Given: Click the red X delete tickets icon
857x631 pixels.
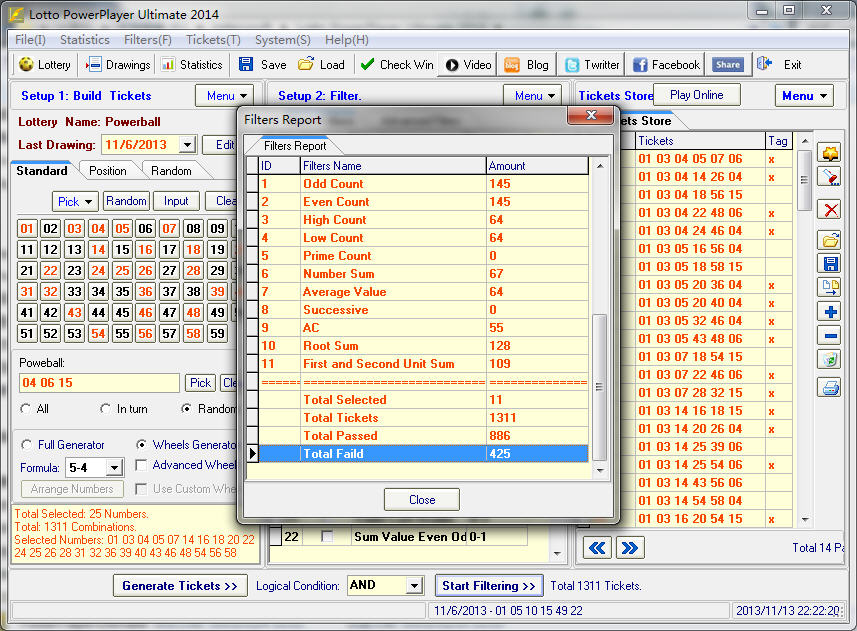Looking at the screenshot, I should click(x=830, y=210).
